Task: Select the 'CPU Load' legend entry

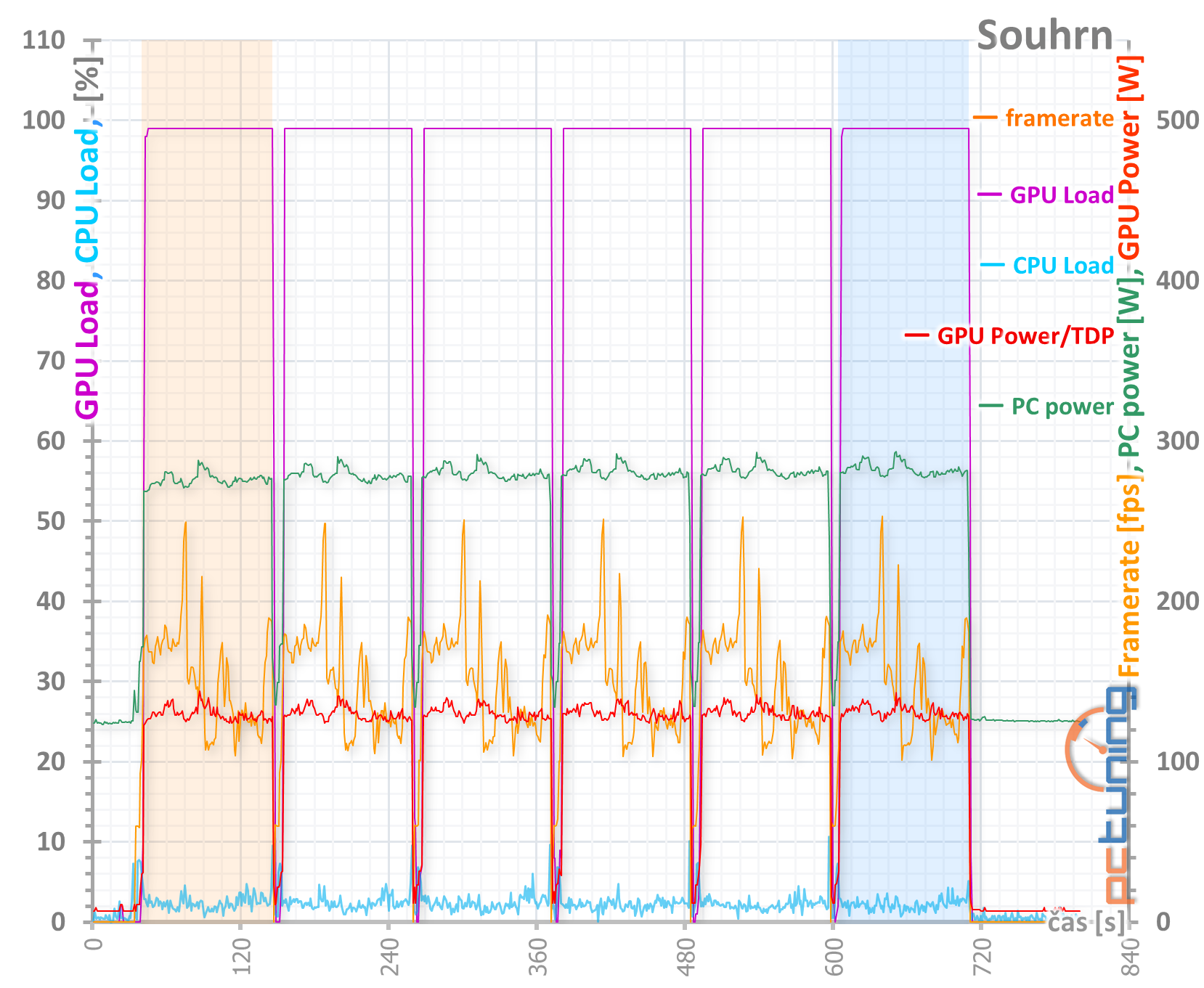Action: pos(1063,265)
